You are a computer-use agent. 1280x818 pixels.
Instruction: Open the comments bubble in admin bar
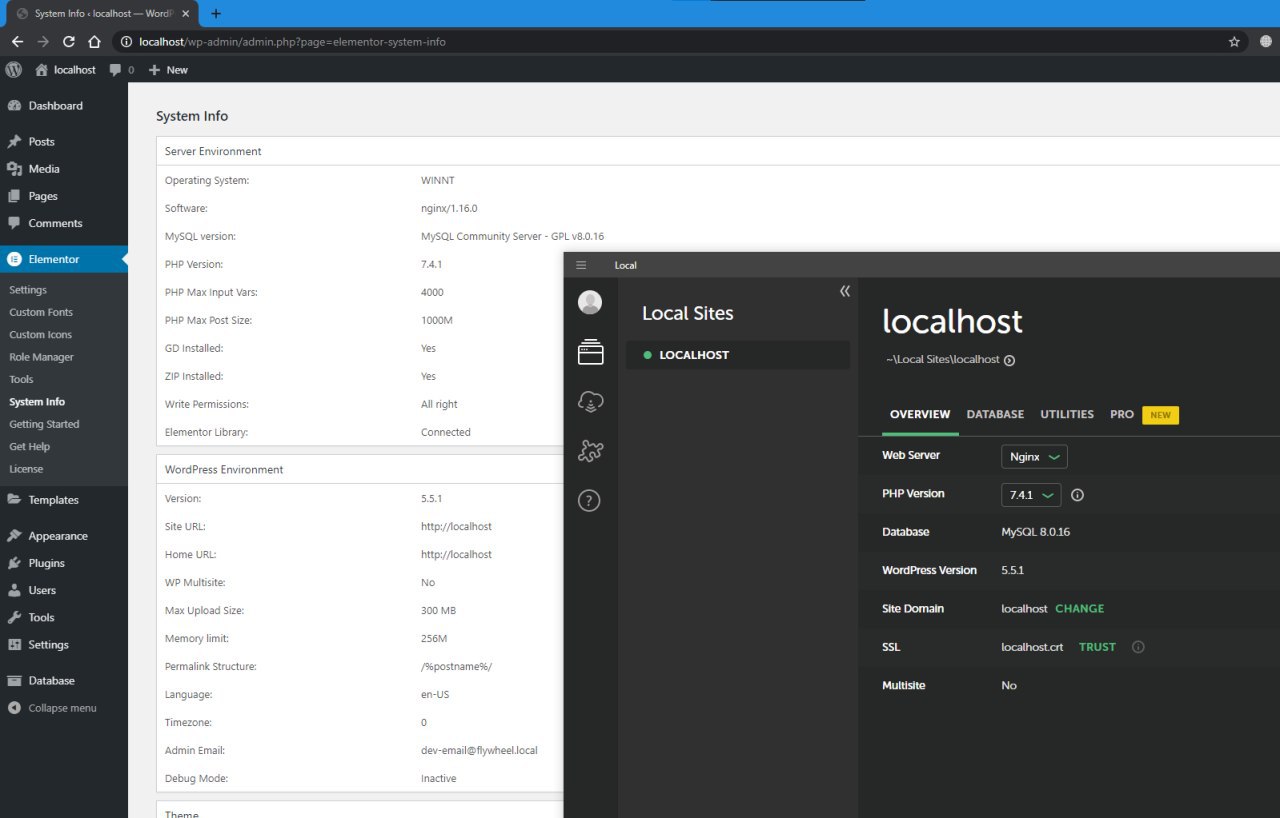coord(121,70)
